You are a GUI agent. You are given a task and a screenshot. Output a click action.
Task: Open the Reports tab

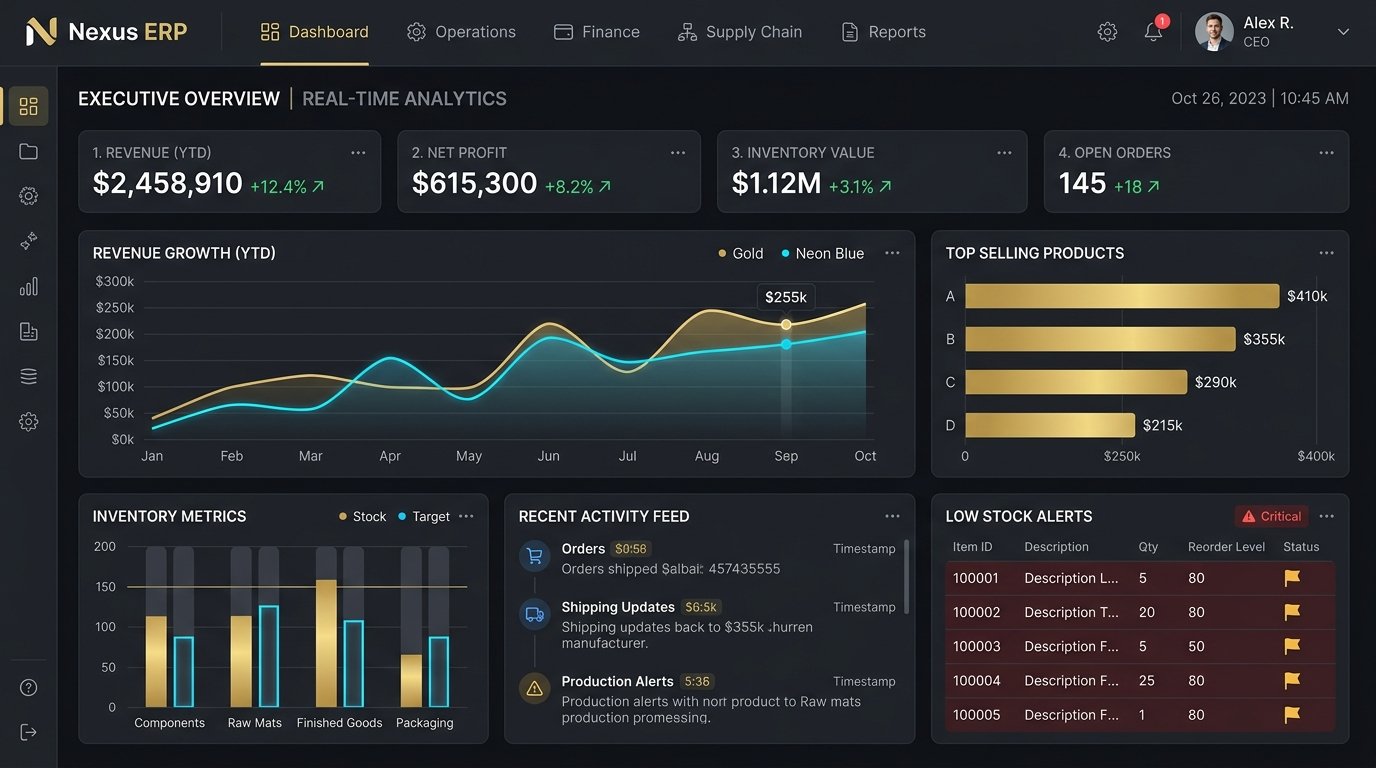click(x=883, y=32)
